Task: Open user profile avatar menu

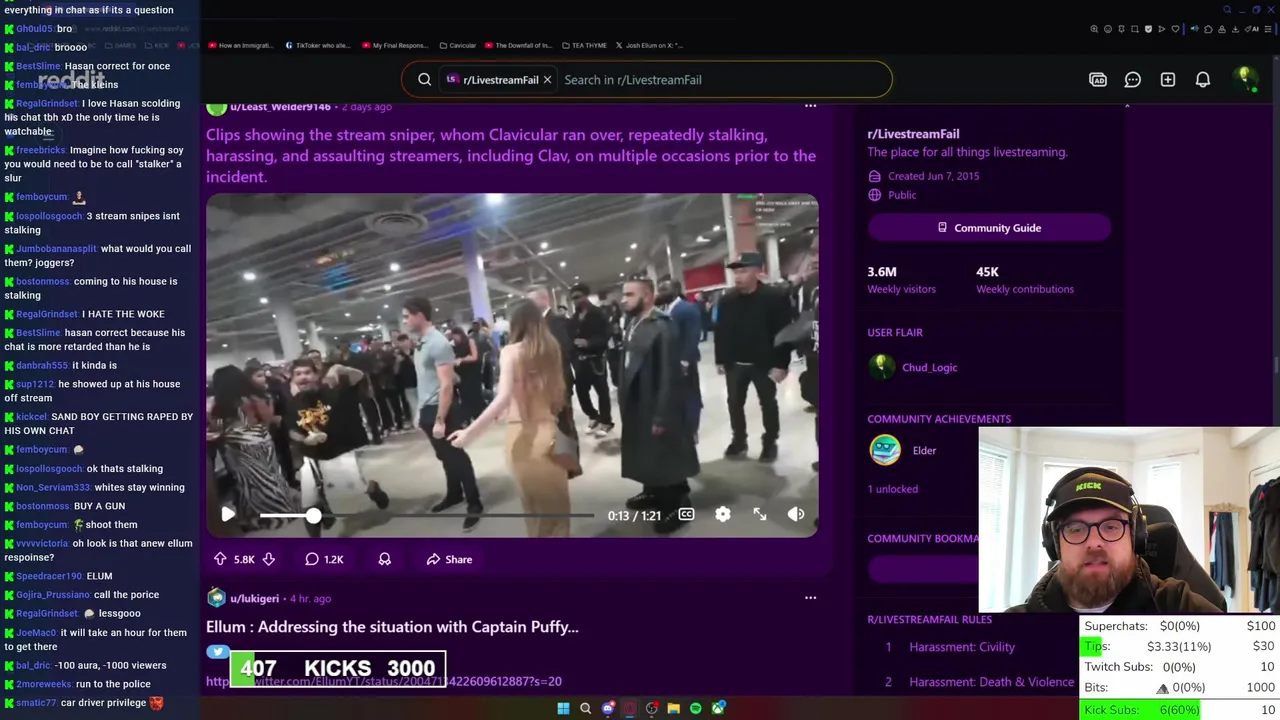Action: coord(1244,79)
